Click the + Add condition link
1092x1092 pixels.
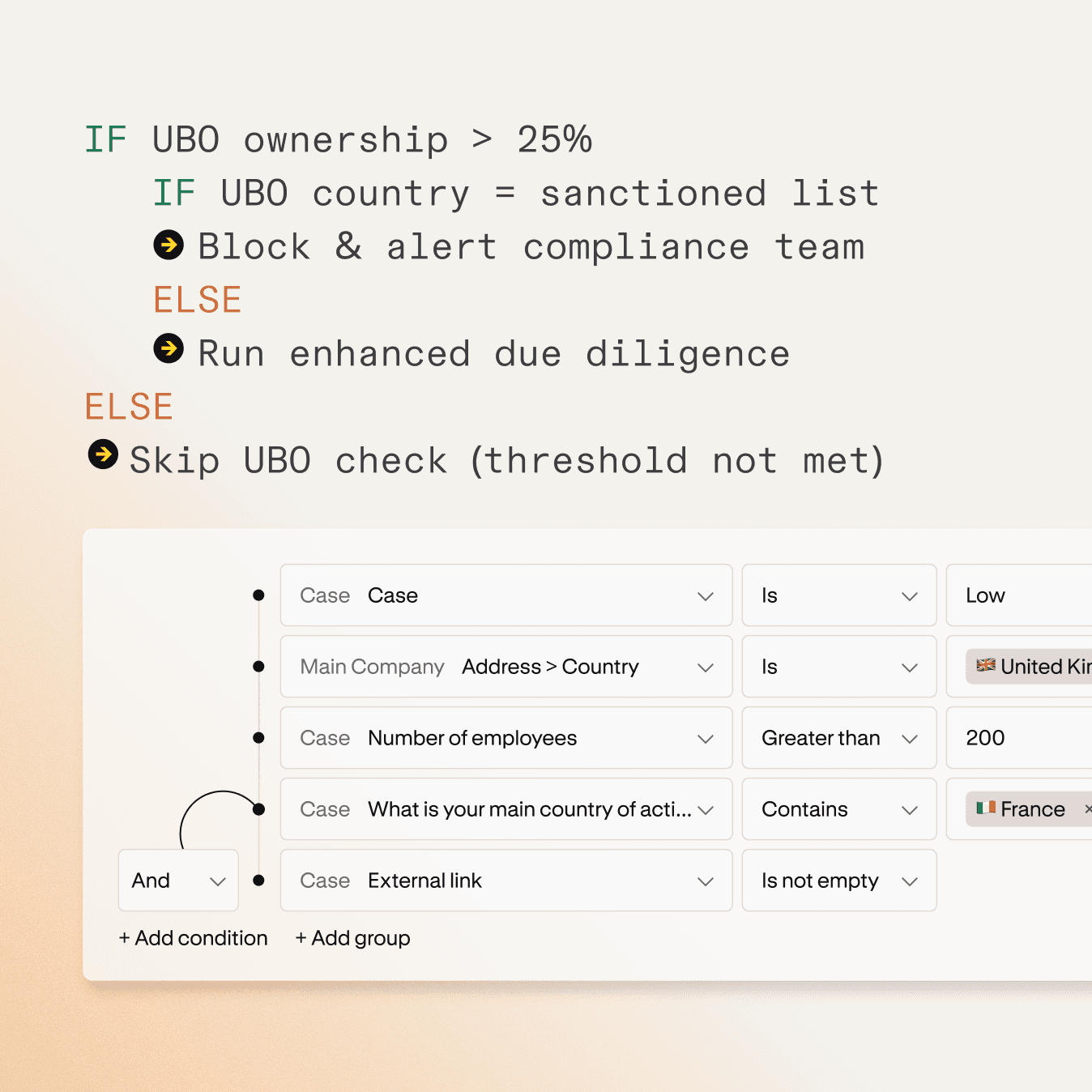[x=194, y=938]
